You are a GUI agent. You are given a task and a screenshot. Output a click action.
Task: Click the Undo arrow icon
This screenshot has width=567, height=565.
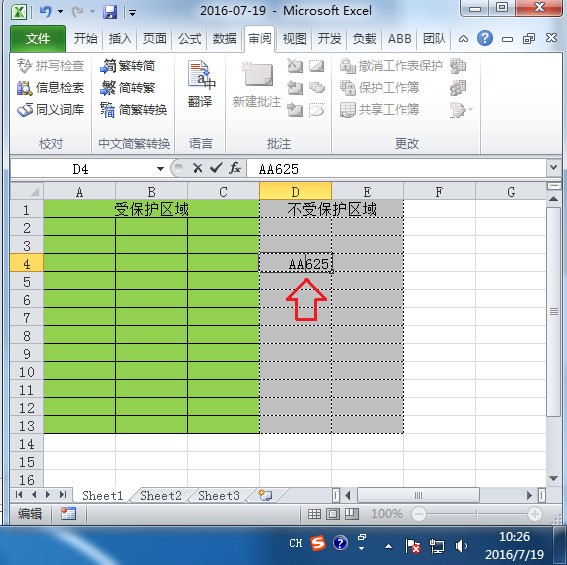click(46, 12)
